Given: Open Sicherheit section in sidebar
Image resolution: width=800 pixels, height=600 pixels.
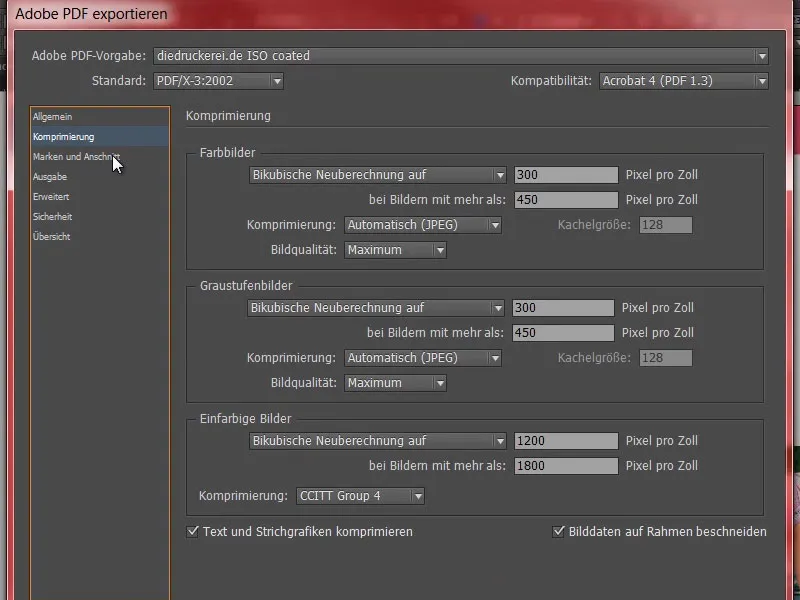Looking at the screenshot, I should [99, 216].
